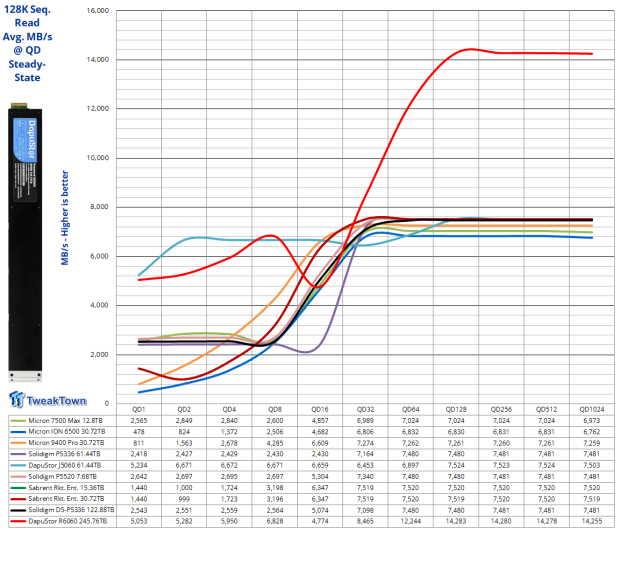Image resolution: width=620 pixels, height=568 pixels.
Task: Select the 'DapuStor R6060 245.76TB' row label
Action: click(x=68, y=521)
